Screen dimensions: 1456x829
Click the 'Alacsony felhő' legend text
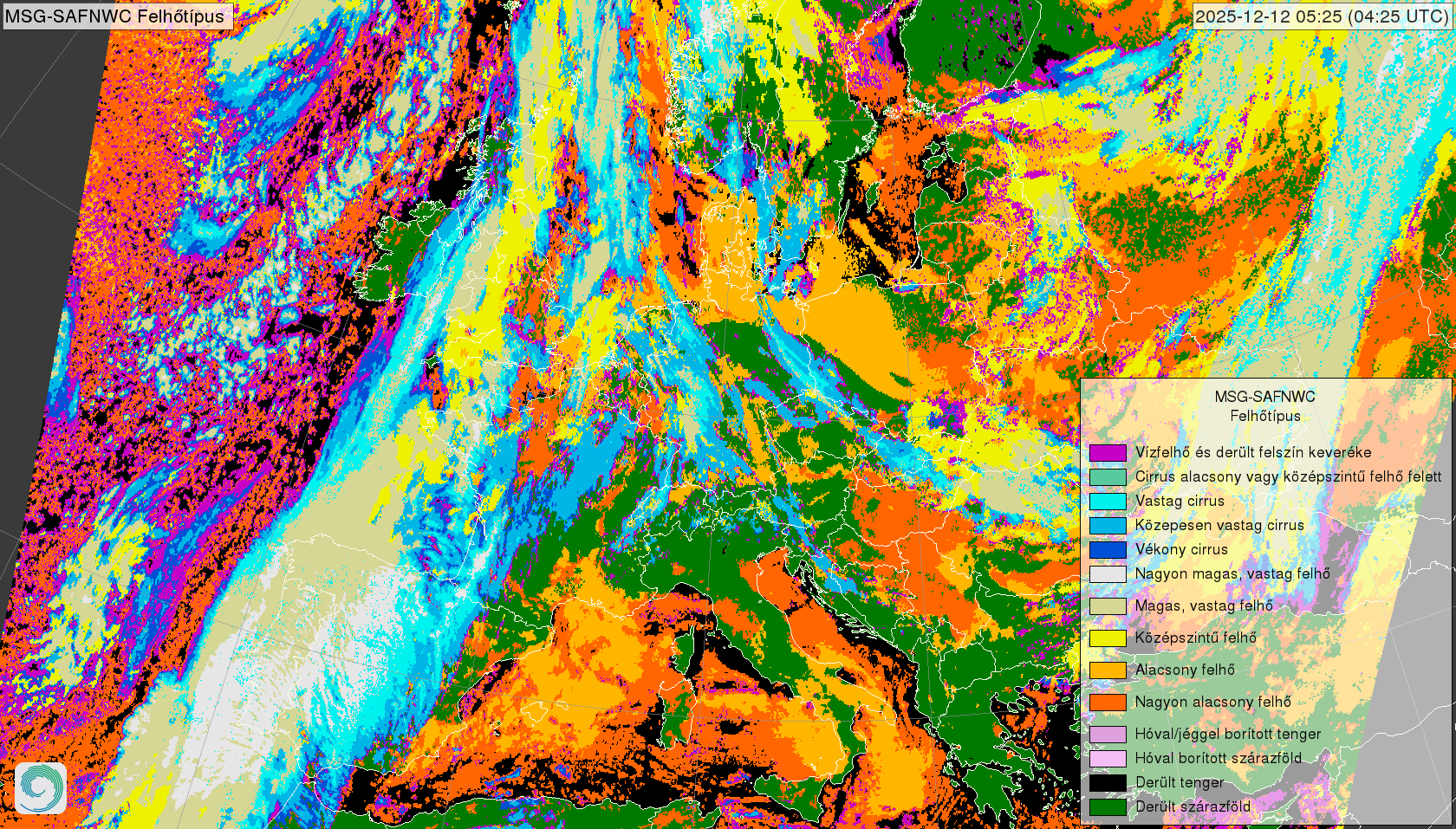[1185, 670]
